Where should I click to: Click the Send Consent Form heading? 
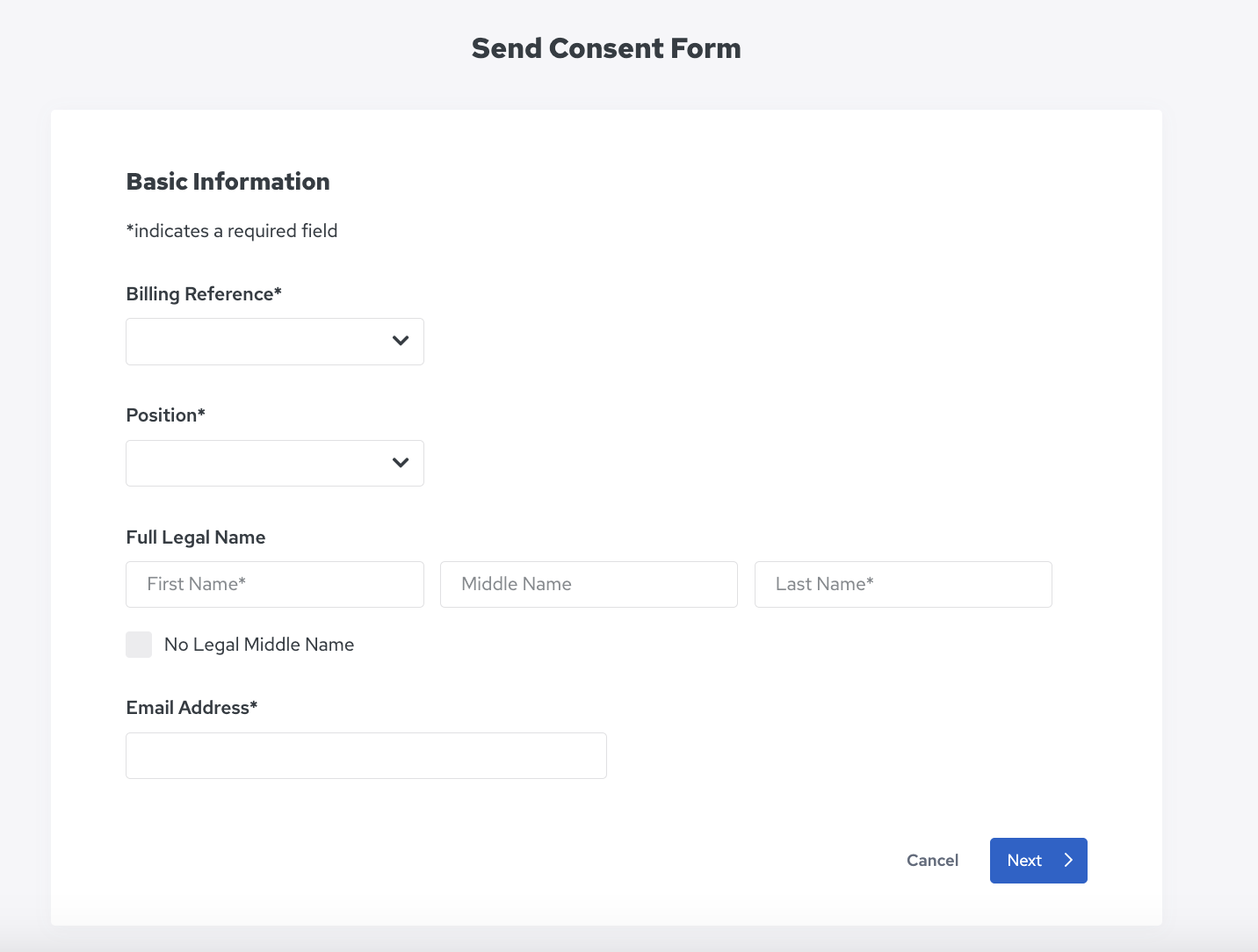[606, 48]
